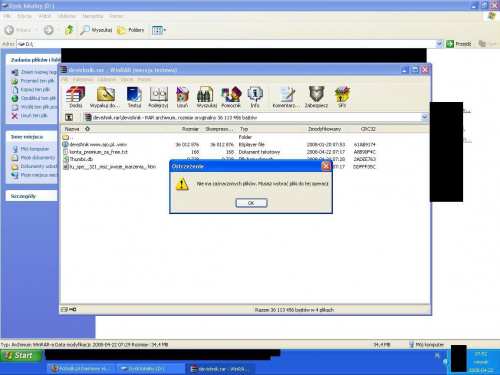
Task: Toggle the Foldery pane button in Explorer
Action: point(131,30)
